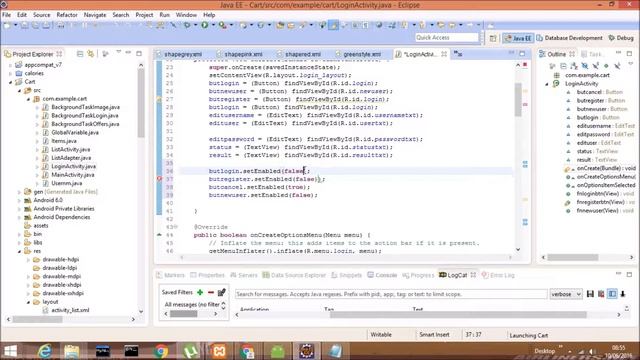640x360 pixels.
Task: Select BackgroundTaskOffers.java file
Action: click(x=85, y=124)
